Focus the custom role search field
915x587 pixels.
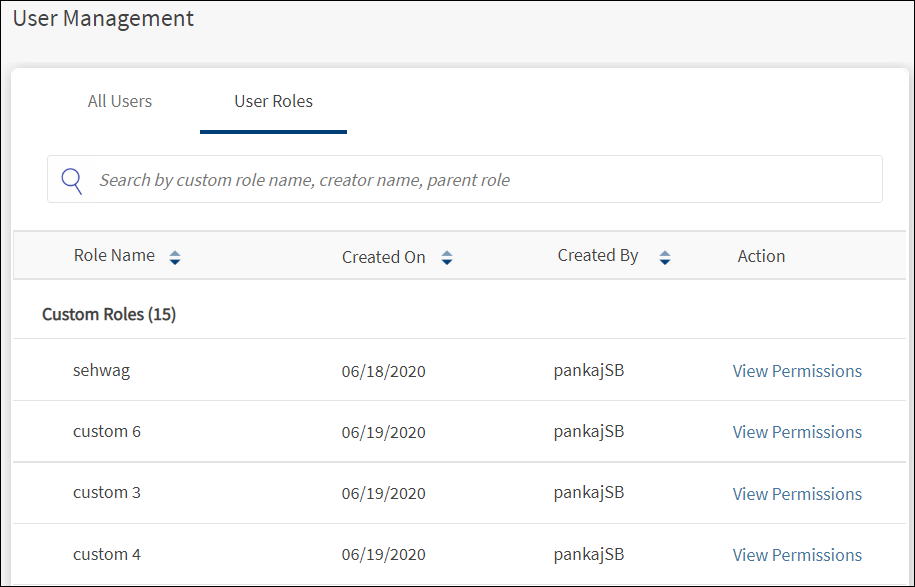pyautogui.click(x=480, y=180)
